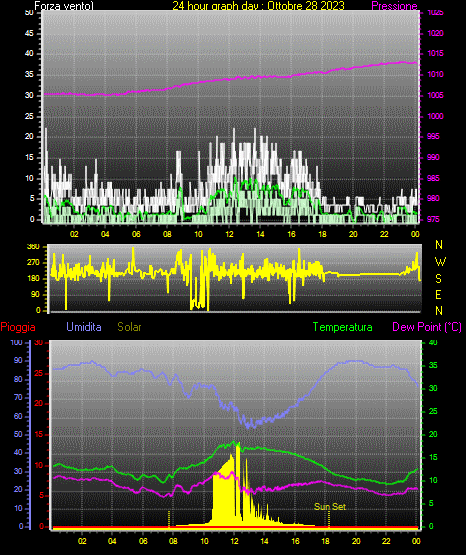Screen dimensions: 466x555
Task: Click the '360' value on the wind direction axis
Action: coord(34,247)
